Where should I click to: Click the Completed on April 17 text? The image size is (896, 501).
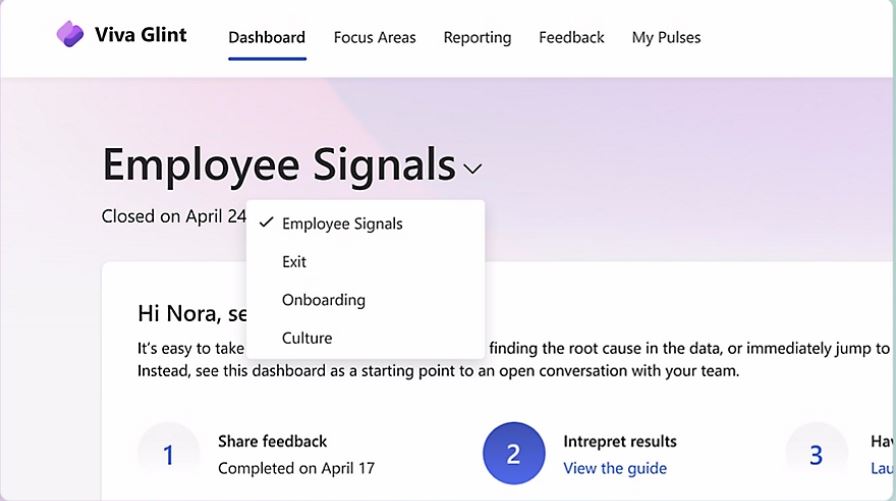[297, 468]
